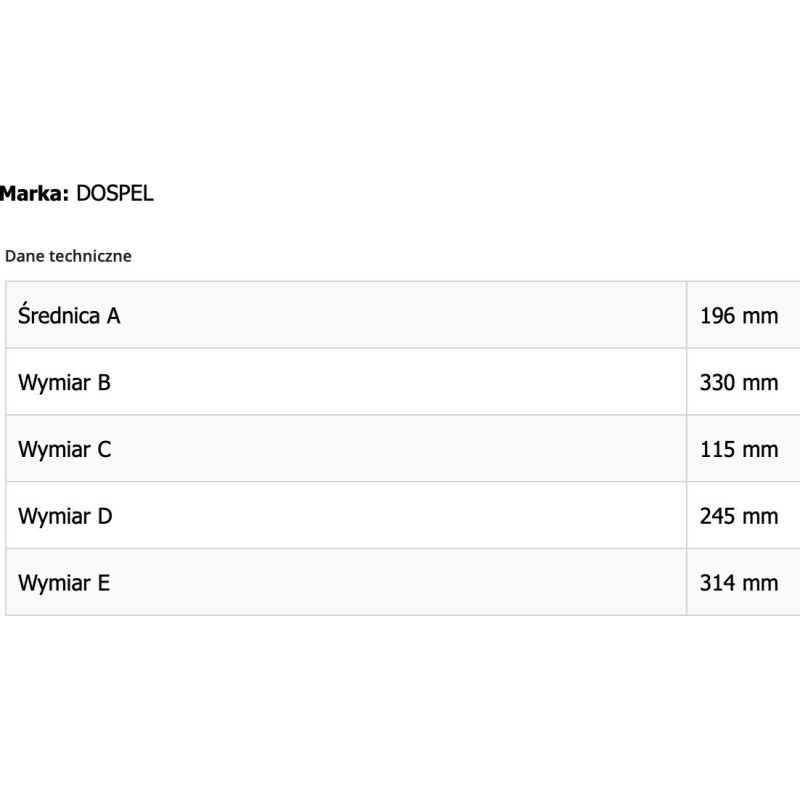Select the 'Wymiar C' row label

(64, 449)
